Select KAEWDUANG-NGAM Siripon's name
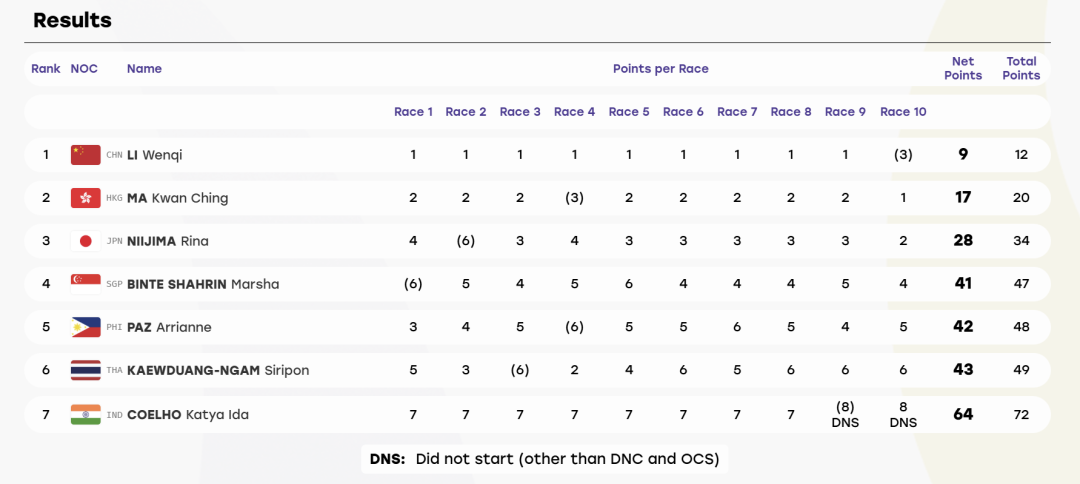1080x484 pixels. pos(218,370)
